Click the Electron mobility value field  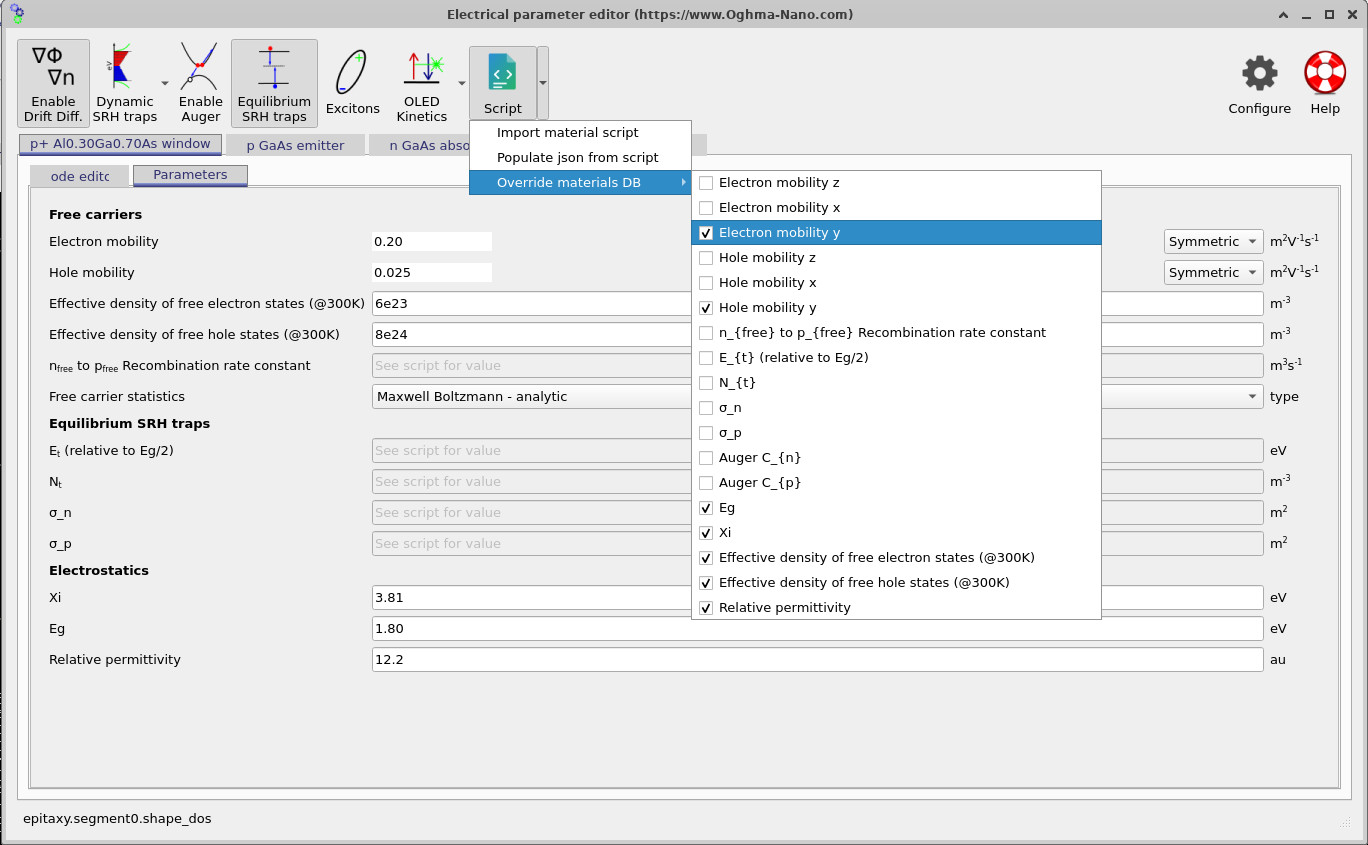coord(432,241)
